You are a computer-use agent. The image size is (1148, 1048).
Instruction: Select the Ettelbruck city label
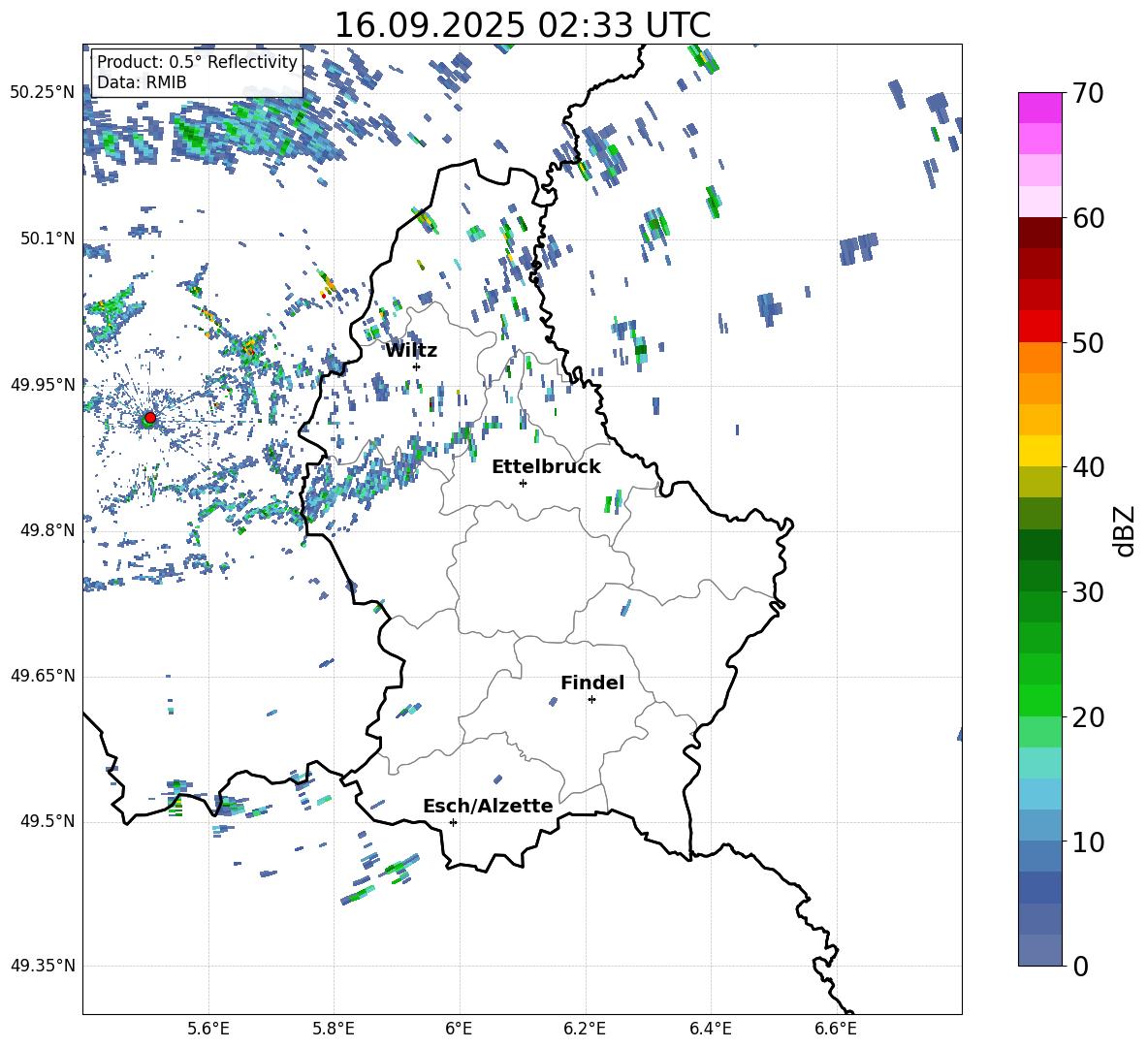(546, 467)
